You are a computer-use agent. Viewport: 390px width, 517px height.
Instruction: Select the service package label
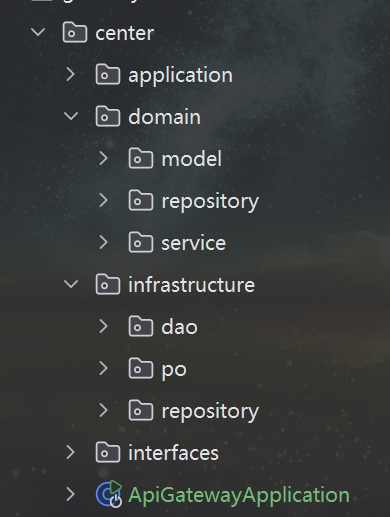[x=194, y=243]
